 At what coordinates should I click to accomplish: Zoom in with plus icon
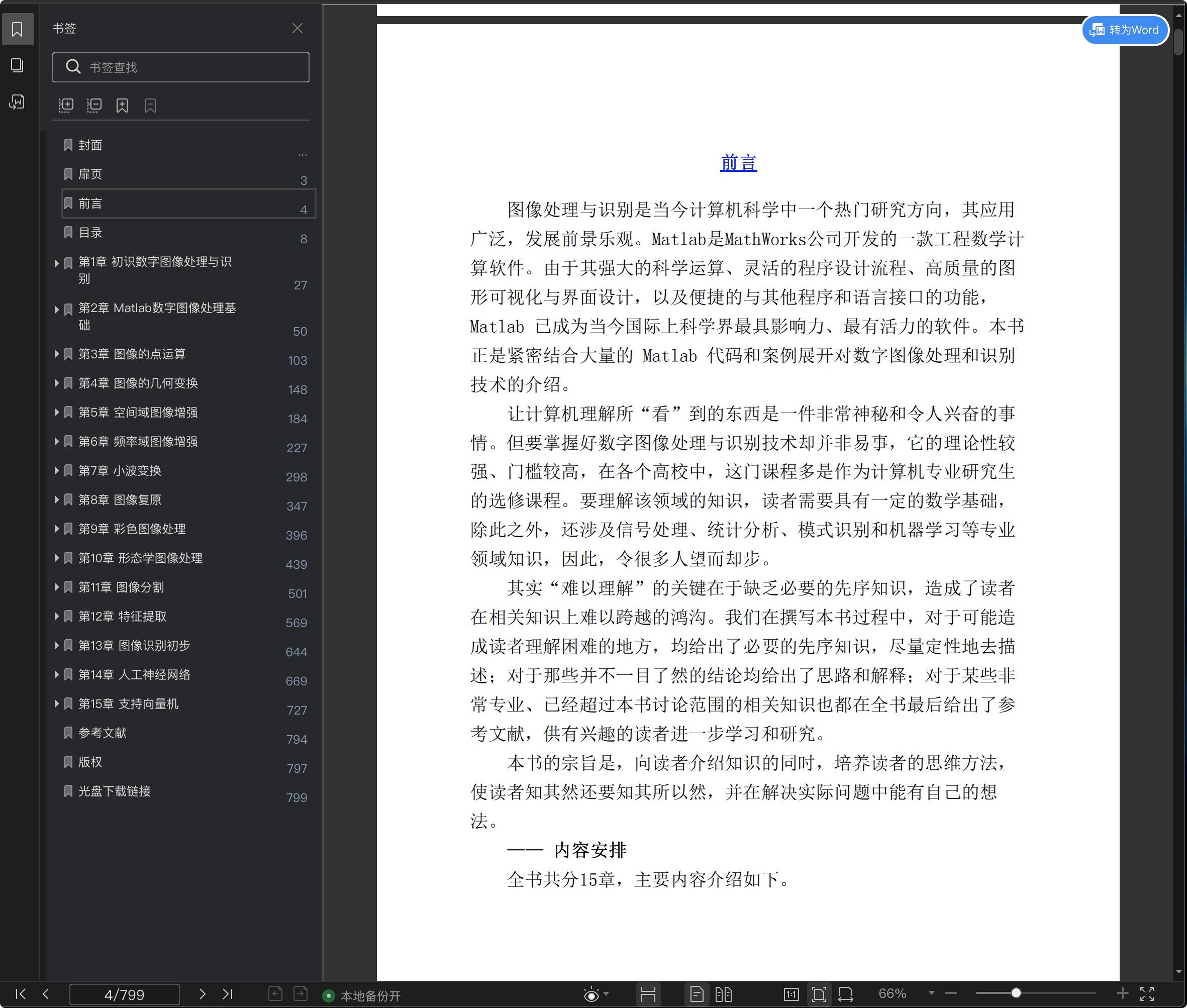[1122, 993]
